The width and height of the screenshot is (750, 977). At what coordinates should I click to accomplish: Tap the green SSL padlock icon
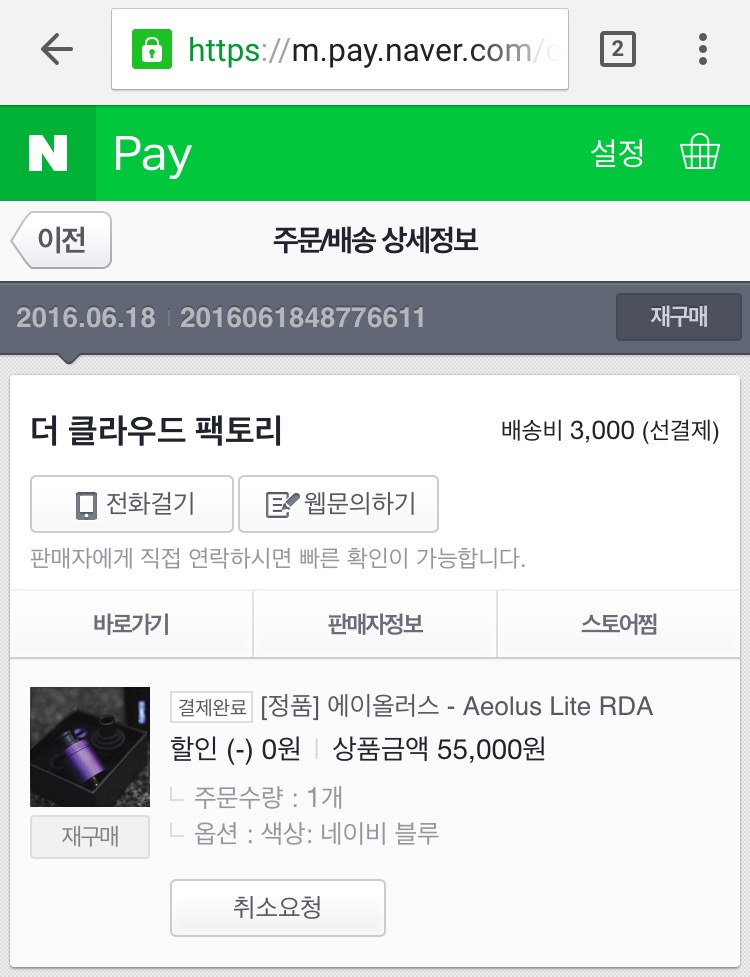pyautogui.click(x=152, y=49)
